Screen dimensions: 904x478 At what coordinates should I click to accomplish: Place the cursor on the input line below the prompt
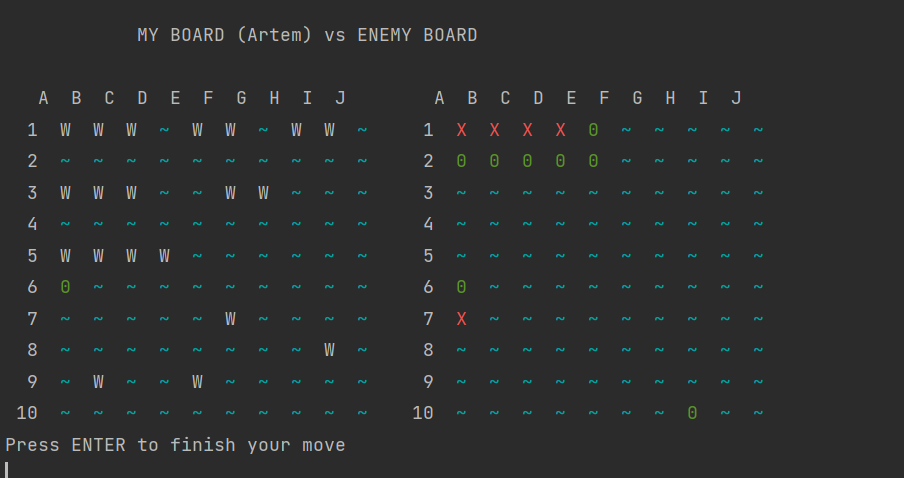(x=7, y=469)
